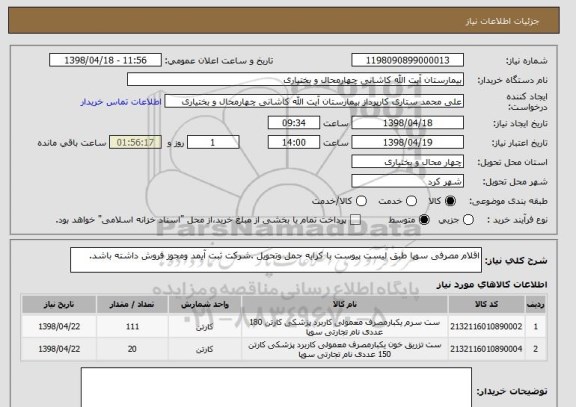Click the واحد شمارش column header
Image resolution: width=576 pixels, height=407 pixels.
click(x=205, y=305)
